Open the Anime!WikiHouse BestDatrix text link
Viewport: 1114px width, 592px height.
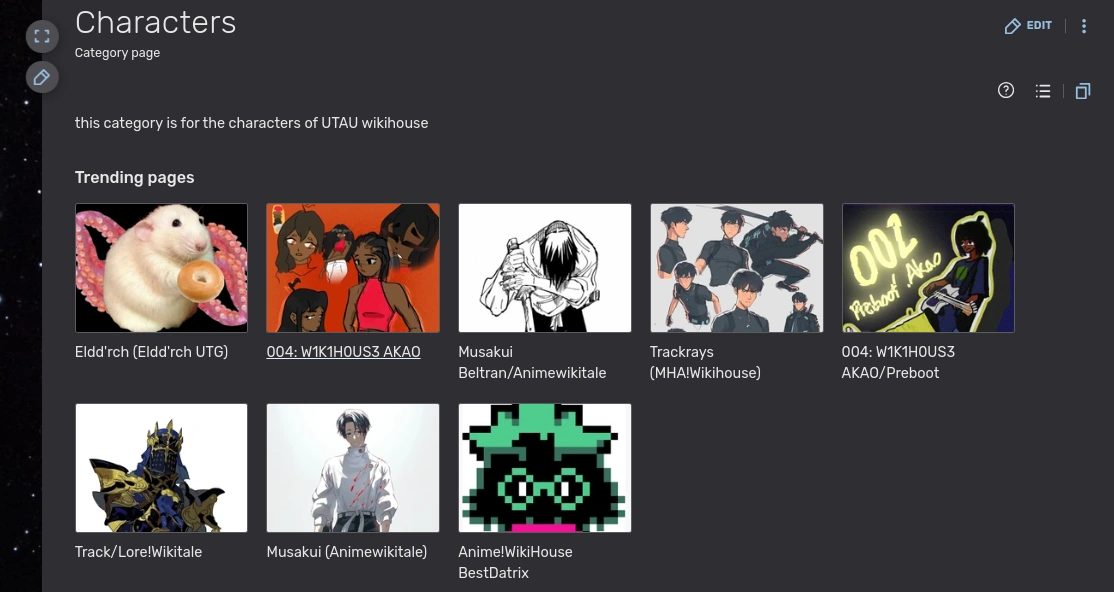click(x=515, y=562)
